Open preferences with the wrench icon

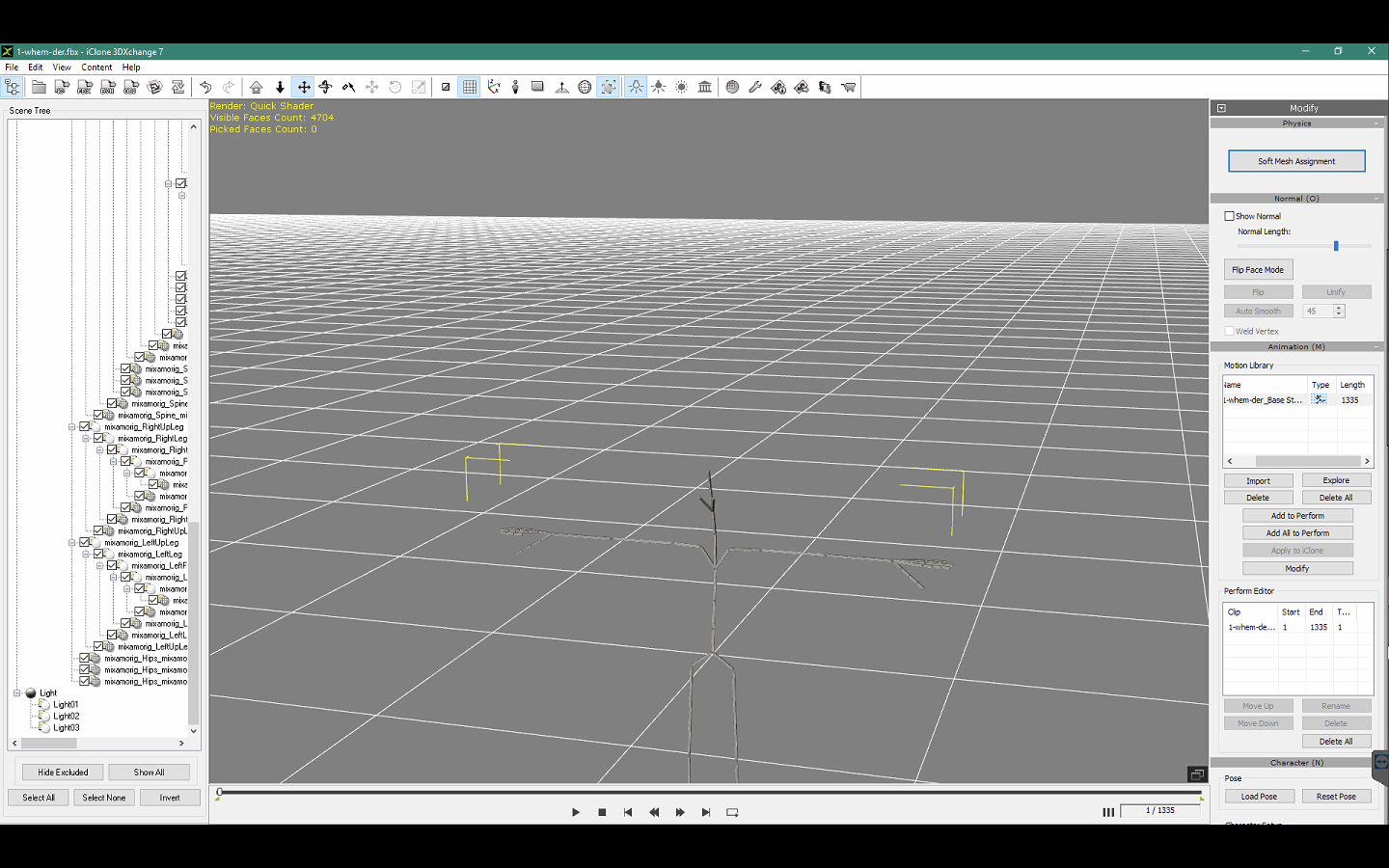pyautogui.click(x=755, y=87)
